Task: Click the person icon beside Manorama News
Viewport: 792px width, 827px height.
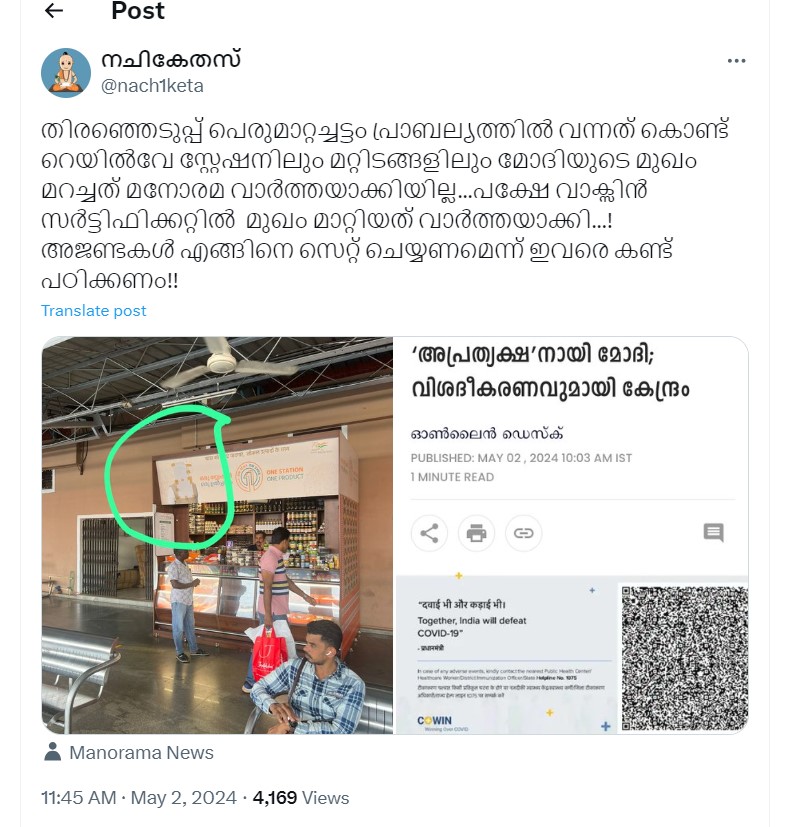Action: pyautogui.click(x=52, y=752)
